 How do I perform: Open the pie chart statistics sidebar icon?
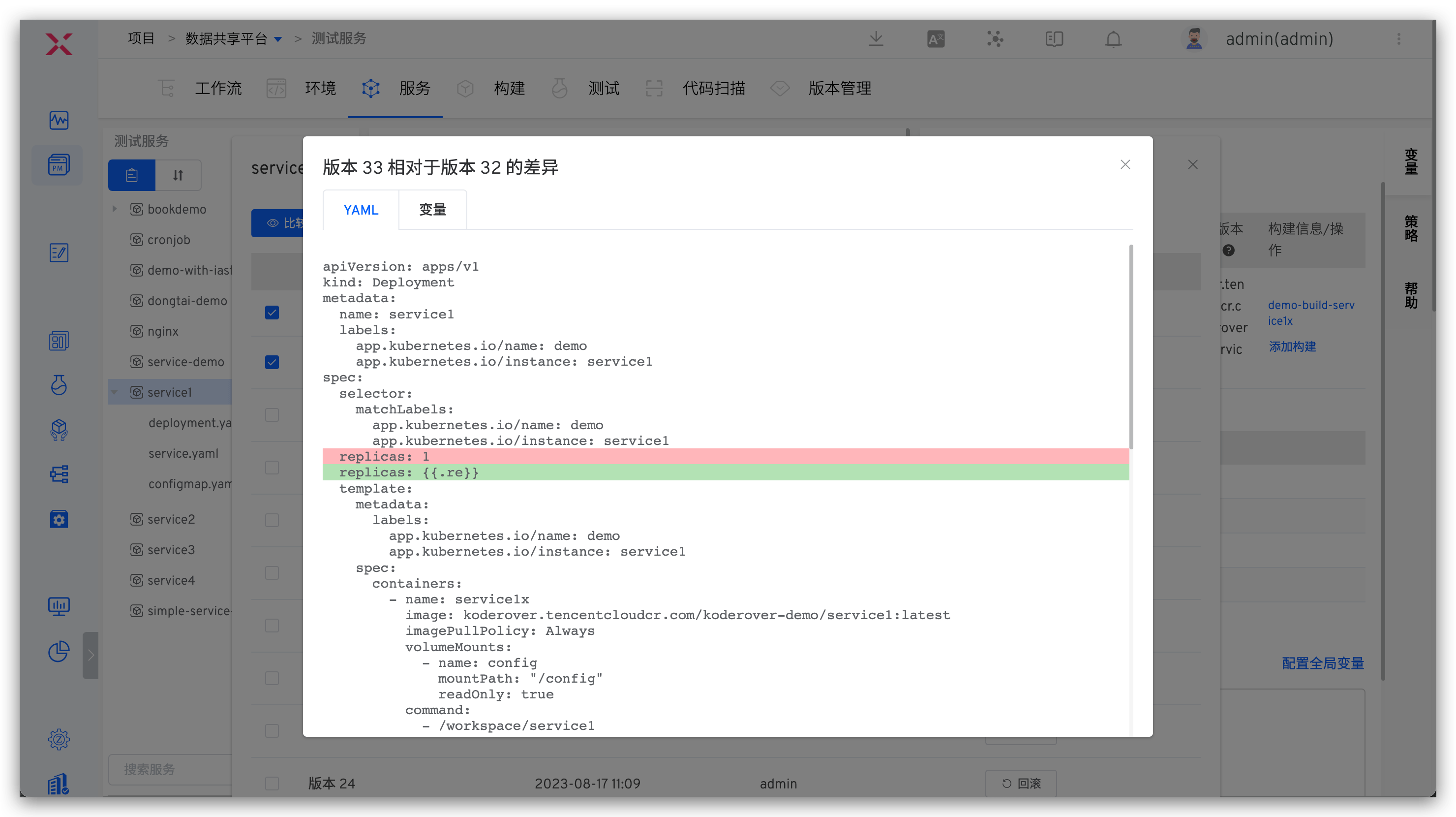(x=59, y=651)
